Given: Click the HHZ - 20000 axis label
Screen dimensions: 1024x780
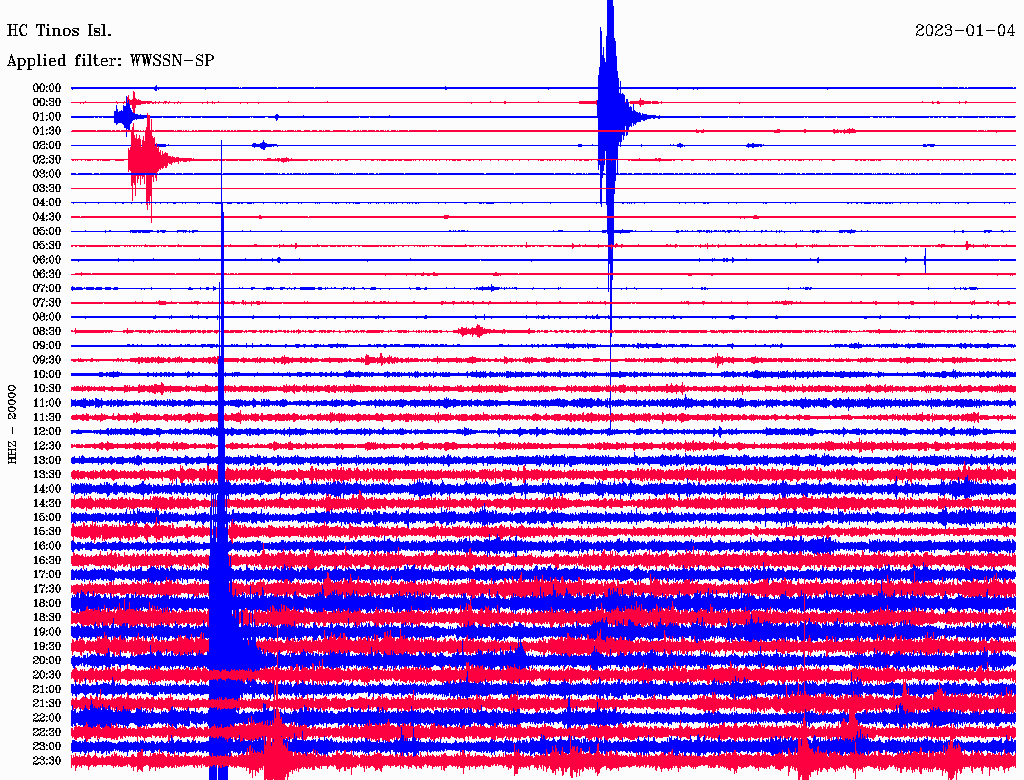Looking at the screenshot, I should click(x=12, y=425).
